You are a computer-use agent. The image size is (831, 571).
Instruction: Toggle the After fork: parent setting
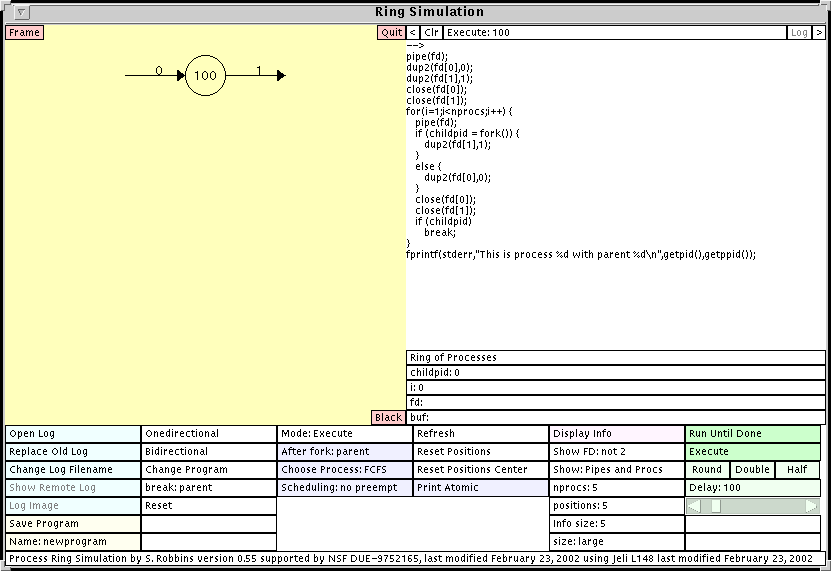pyautogui.click(x=345, y=452)
